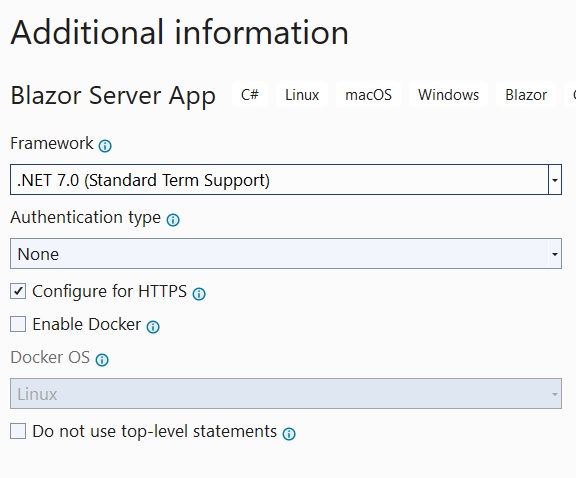
Task: Open the Framework dropdown arrow
Action: point(555,180)
